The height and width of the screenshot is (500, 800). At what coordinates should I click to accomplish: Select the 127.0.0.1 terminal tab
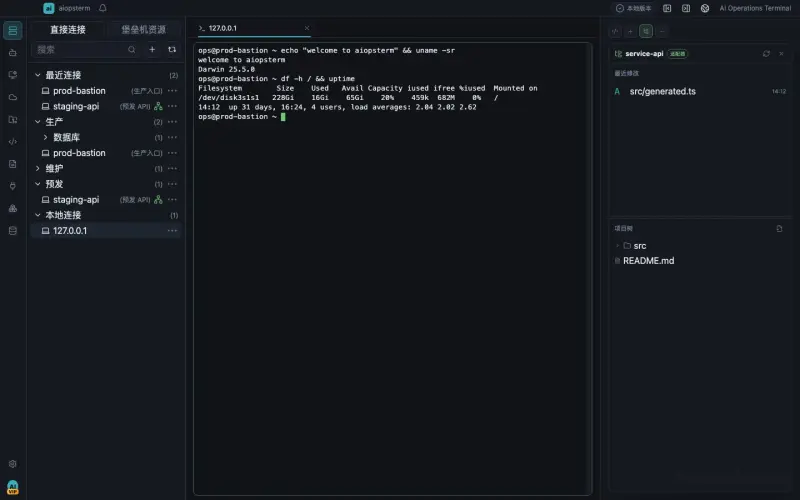click(254, 28)
